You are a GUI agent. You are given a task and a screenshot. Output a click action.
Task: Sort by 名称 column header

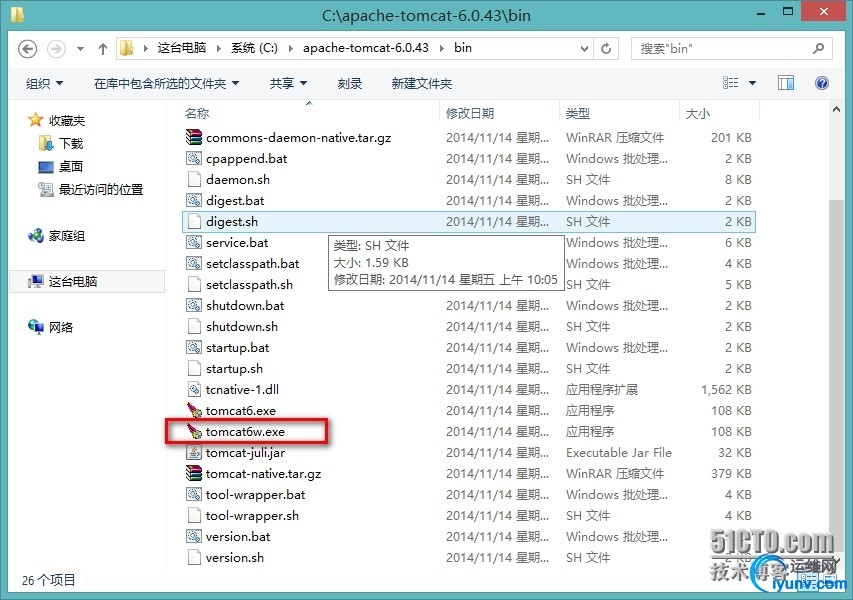click(197, 113)
